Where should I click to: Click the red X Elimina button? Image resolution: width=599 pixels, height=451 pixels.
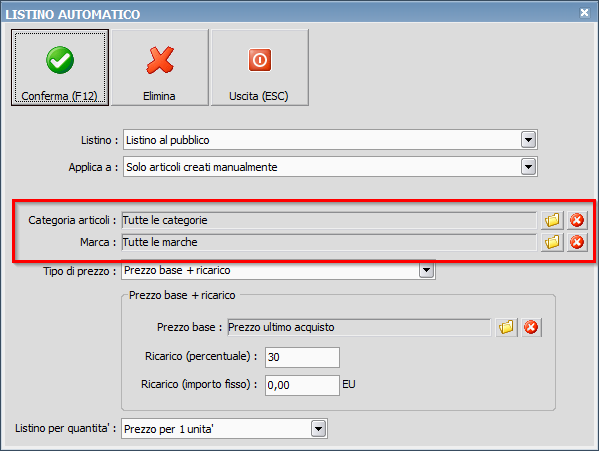160,68
